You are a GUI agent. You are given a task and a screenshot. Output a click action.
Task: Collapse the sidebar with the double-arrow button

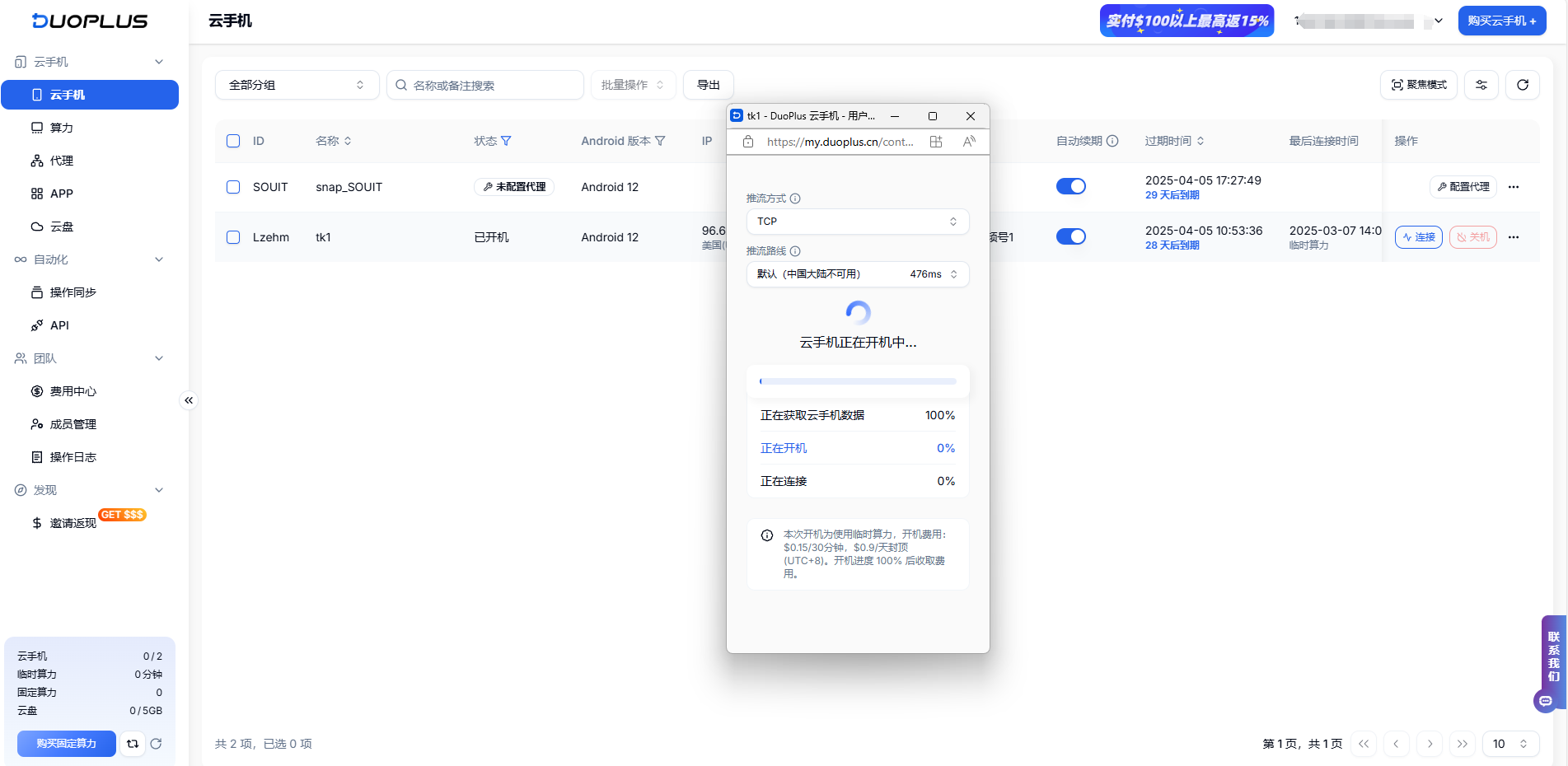point(189,400)
